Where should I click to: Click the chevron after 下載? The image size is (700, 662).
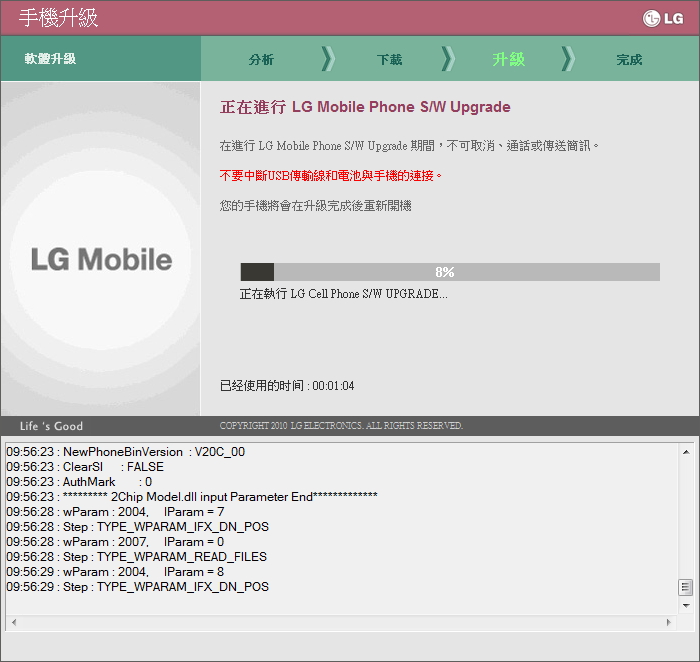(x=448, y=58)
